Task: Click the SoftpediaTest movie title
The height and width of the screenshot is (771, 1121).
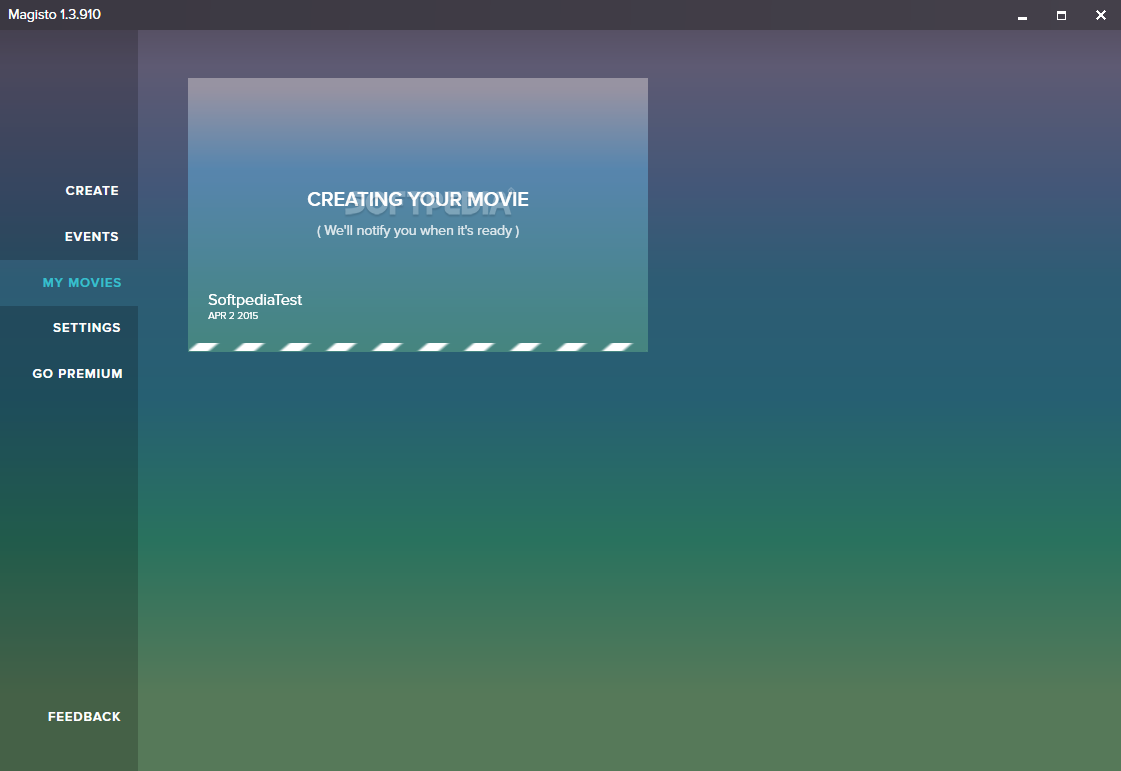Action: click(x=255, y=300)
